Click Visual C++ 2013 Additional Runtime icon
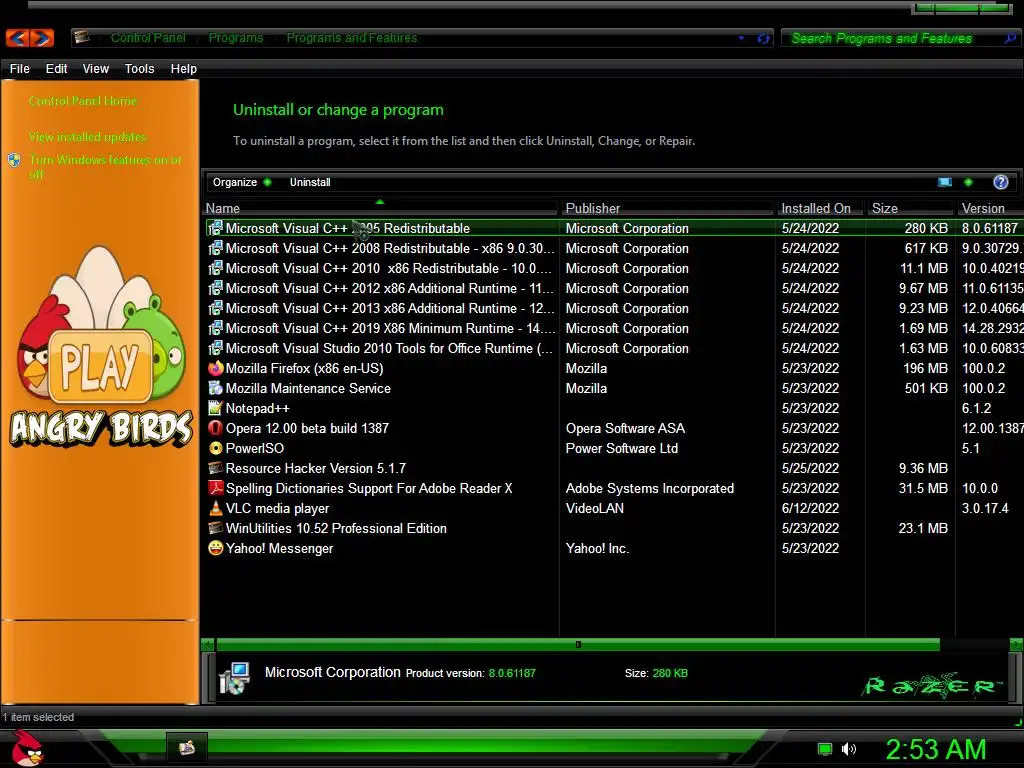This screenshot has height=768, width=1024. (x=216, y=308)
